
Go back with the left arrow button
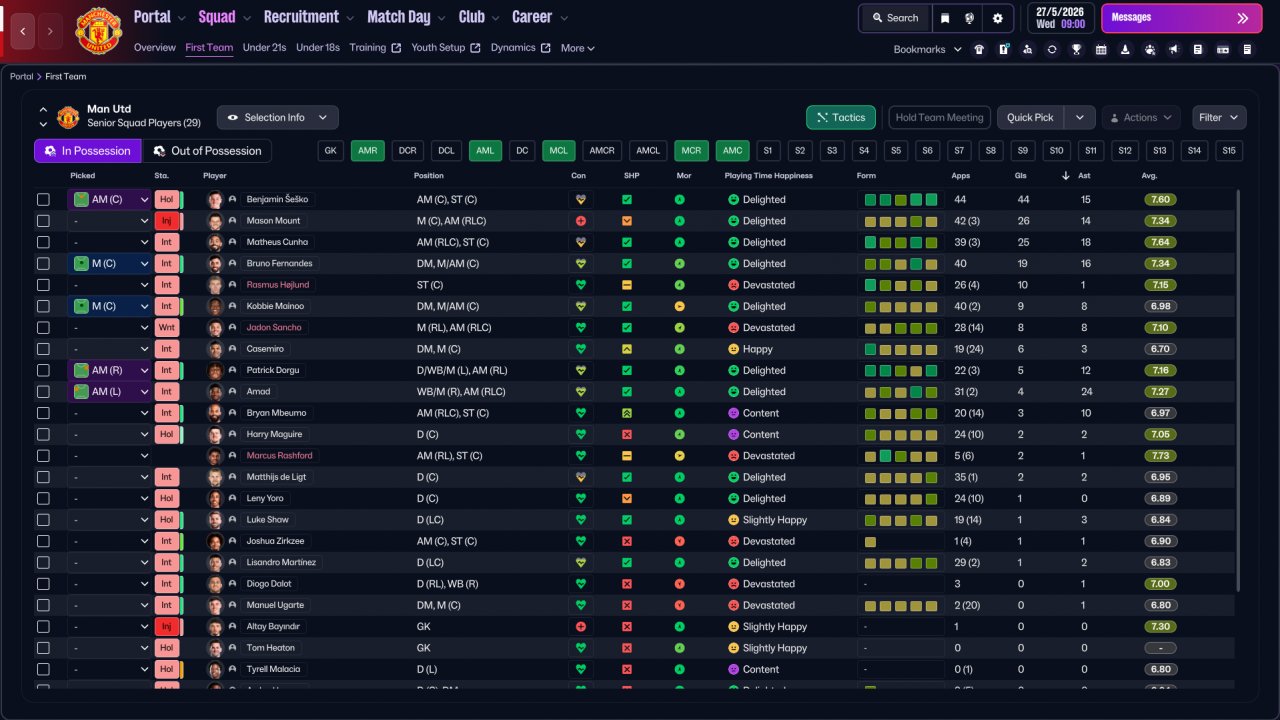(x=22, y=32)
